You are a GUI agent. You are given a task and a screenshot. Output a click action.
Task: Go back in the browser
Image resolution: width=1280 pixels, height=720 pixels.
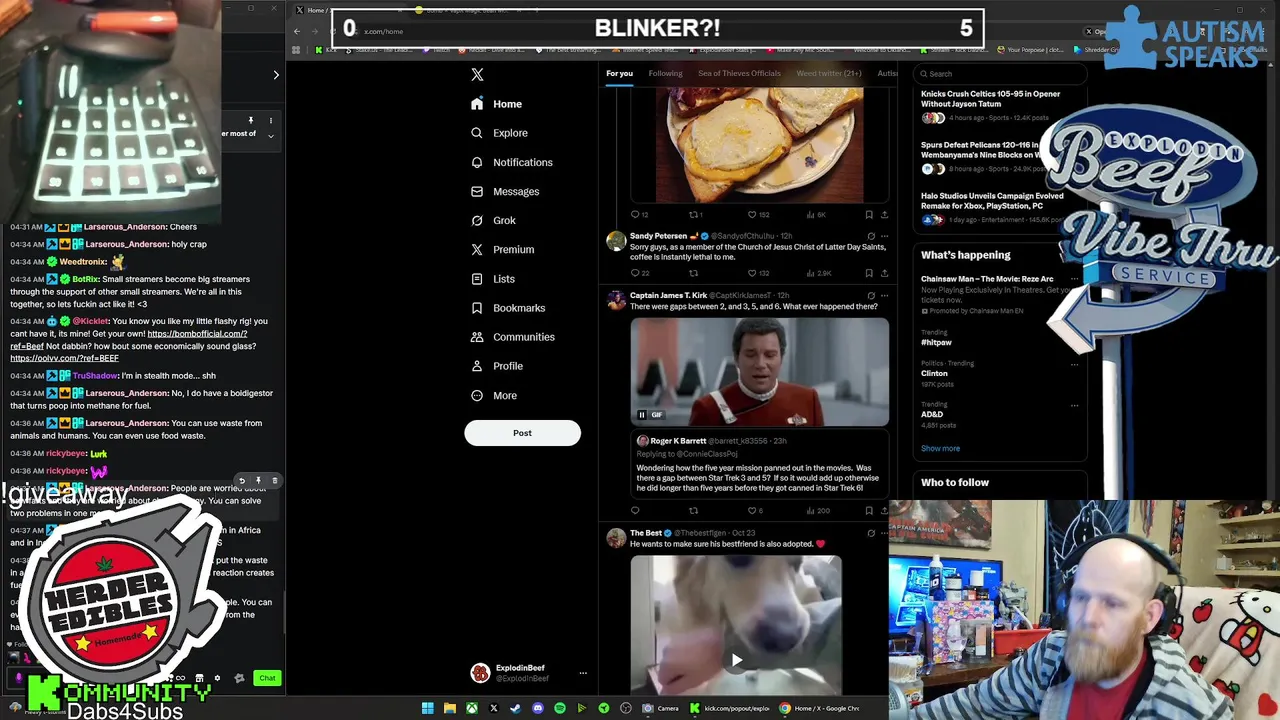tap(296, 31)
